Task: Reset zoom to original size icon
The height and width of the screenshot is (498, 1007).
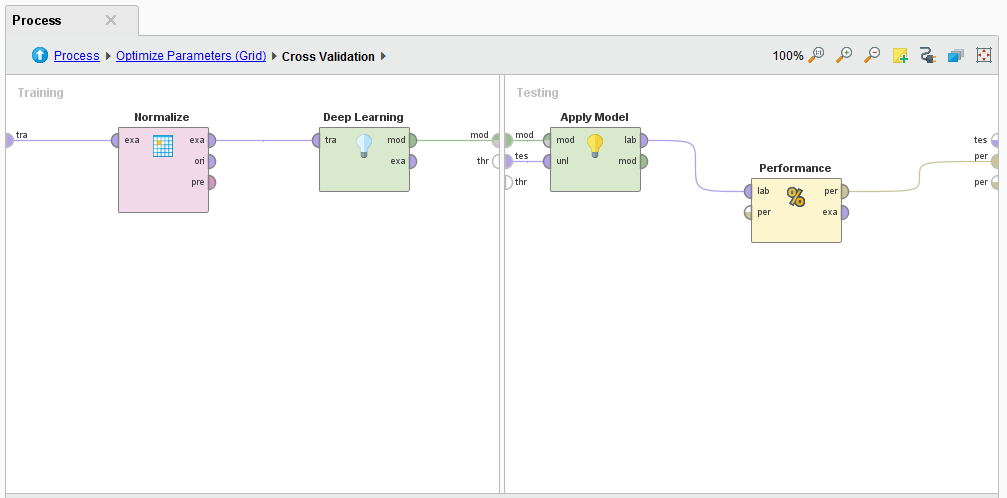Action: [x=816, y=55]
